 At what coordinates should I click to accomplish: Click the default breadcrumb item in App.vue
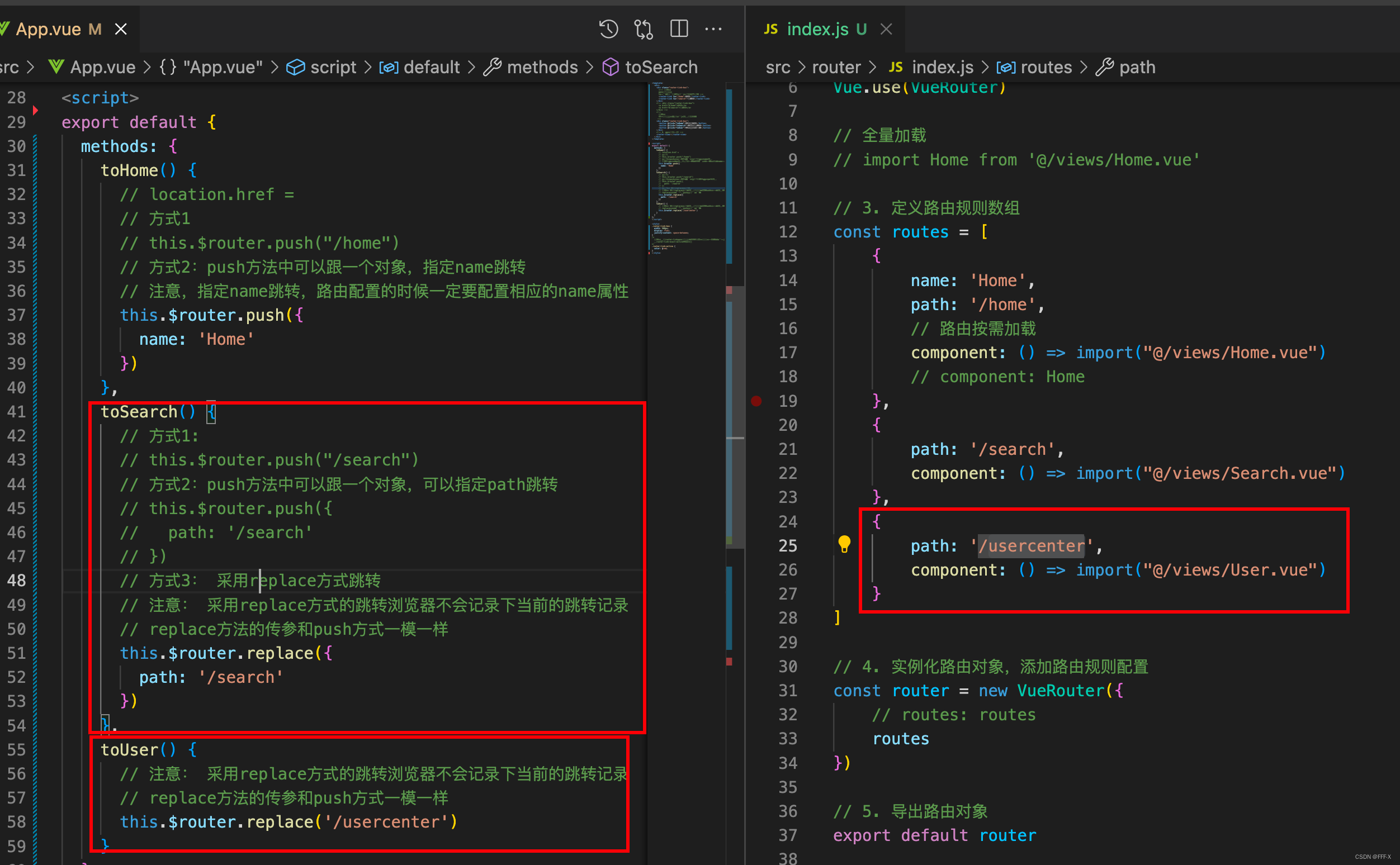point(431,68)
